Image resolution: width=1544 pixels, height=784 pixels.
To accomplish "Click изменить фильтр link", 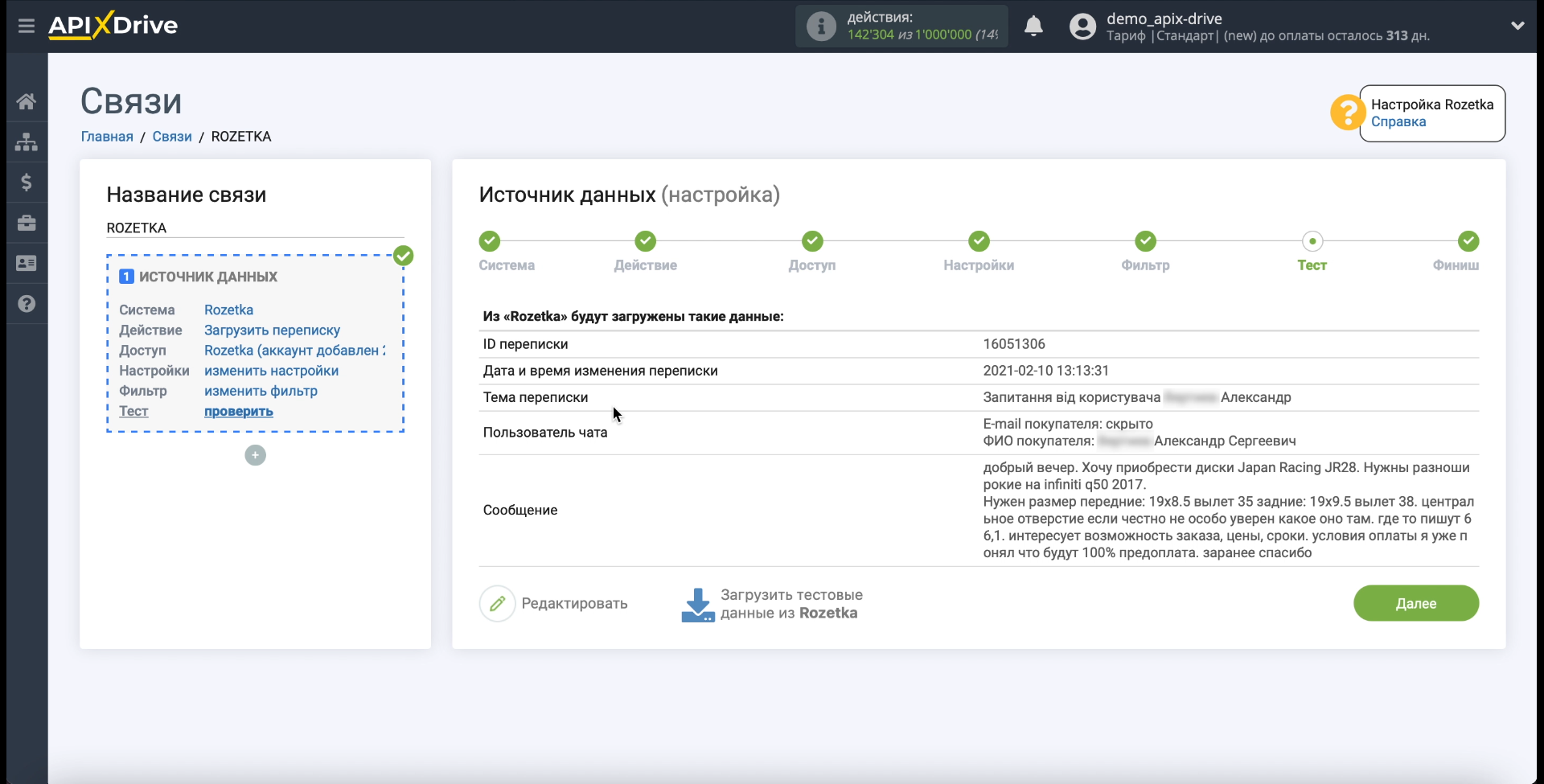I will [x=261, y=391].
